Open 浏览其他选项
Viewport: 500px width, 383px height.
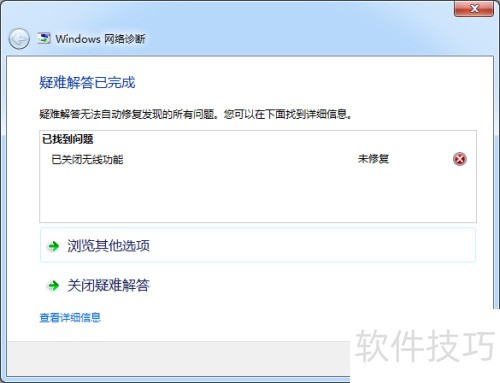[258, 245]
